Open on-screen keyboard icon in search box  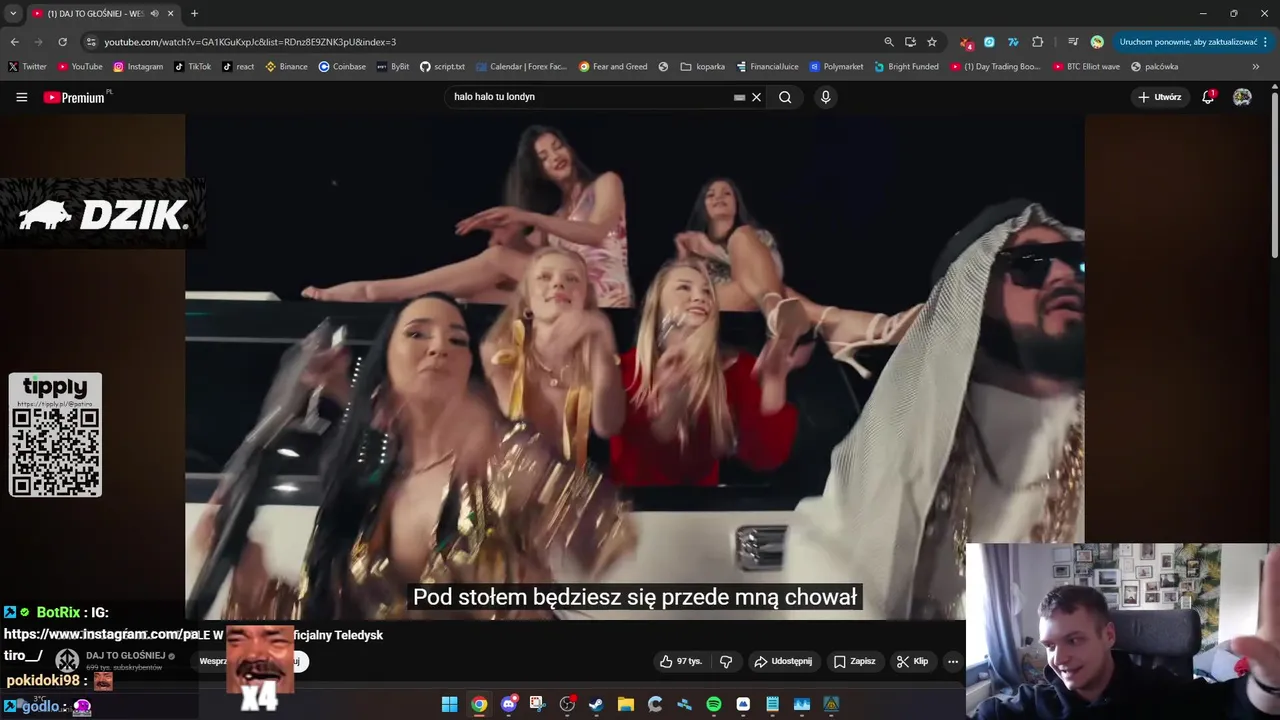[739, 97]
